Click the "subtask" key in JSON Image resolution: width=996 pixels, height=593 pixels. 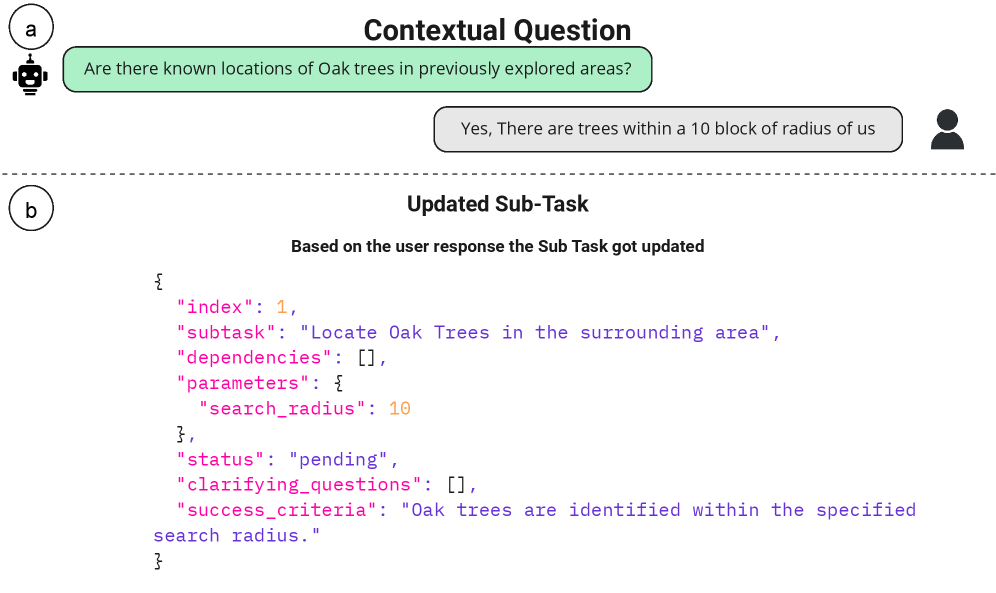click(231, 332)
